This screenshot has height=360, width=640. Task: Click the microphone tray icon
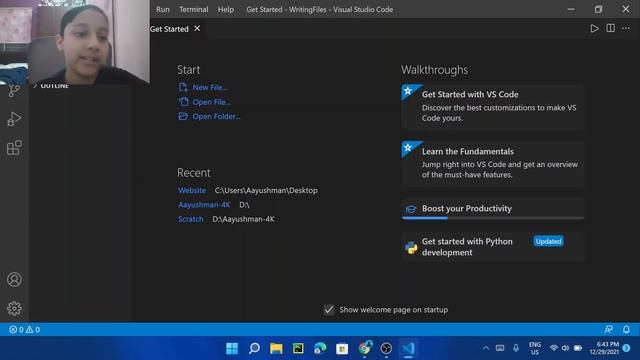[516, 348]
